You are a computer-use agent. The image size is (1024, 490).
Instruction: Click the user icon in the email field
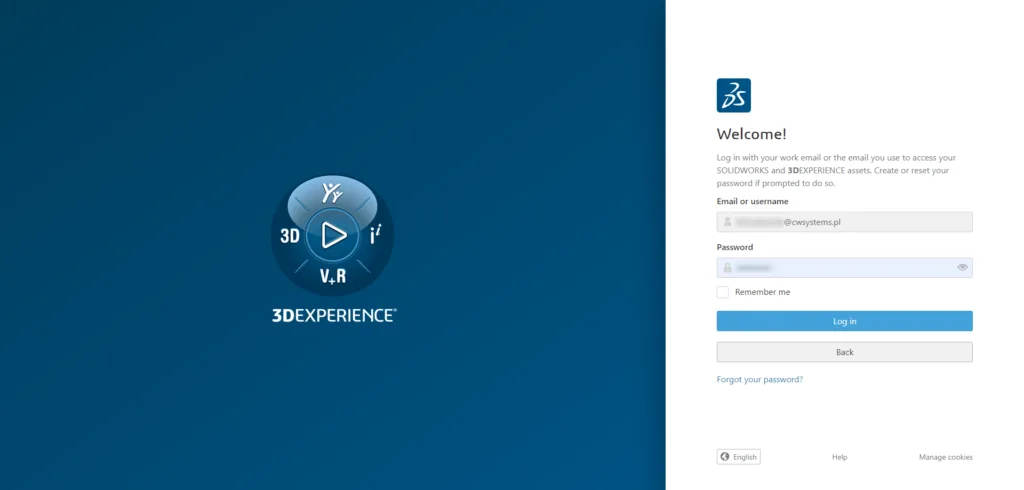pyautogui.click(x=727, y=222)
